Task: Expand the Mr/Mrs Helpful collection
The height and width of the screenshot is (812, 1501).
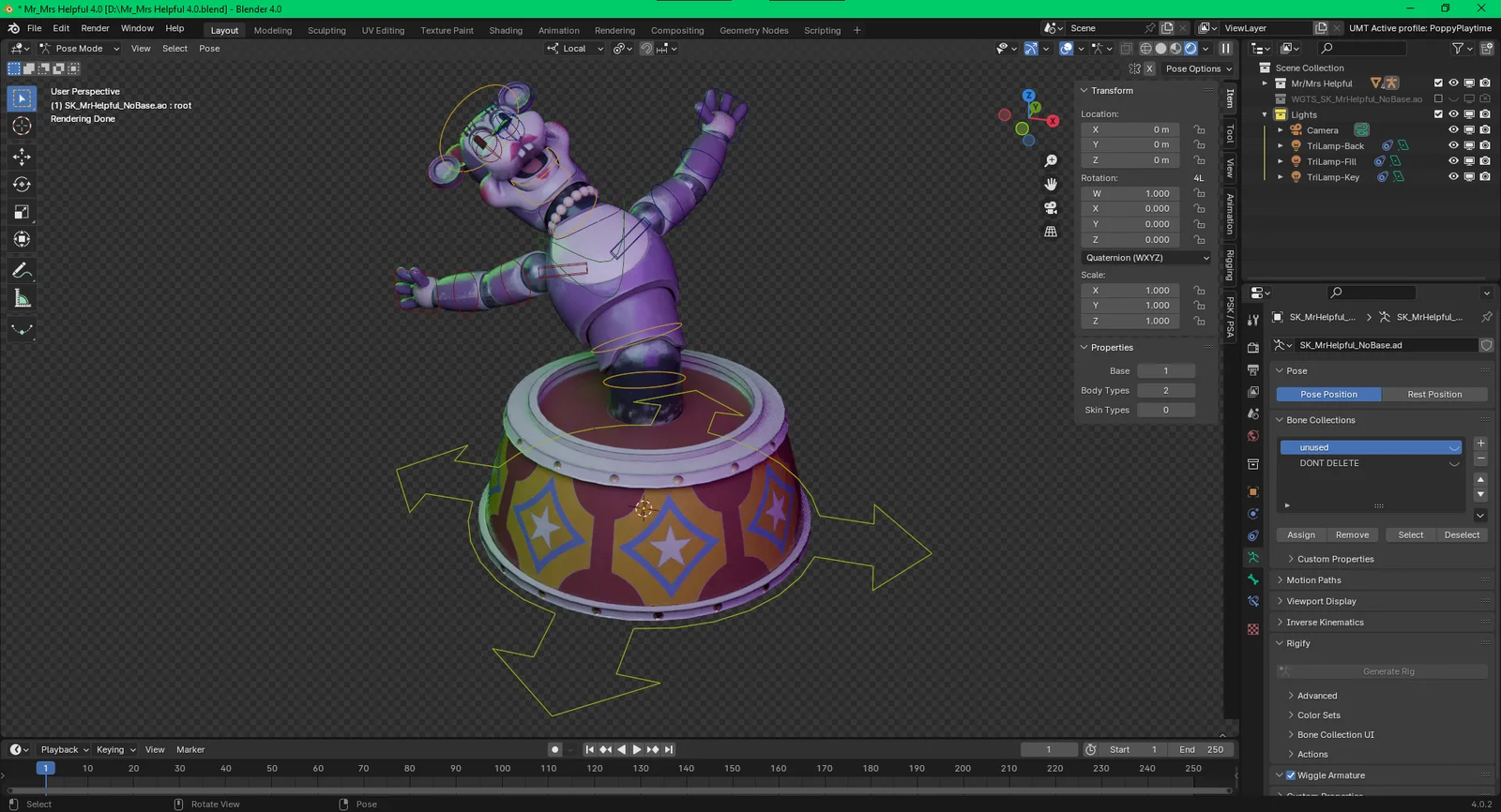Action: click(x=1265, y=83)
